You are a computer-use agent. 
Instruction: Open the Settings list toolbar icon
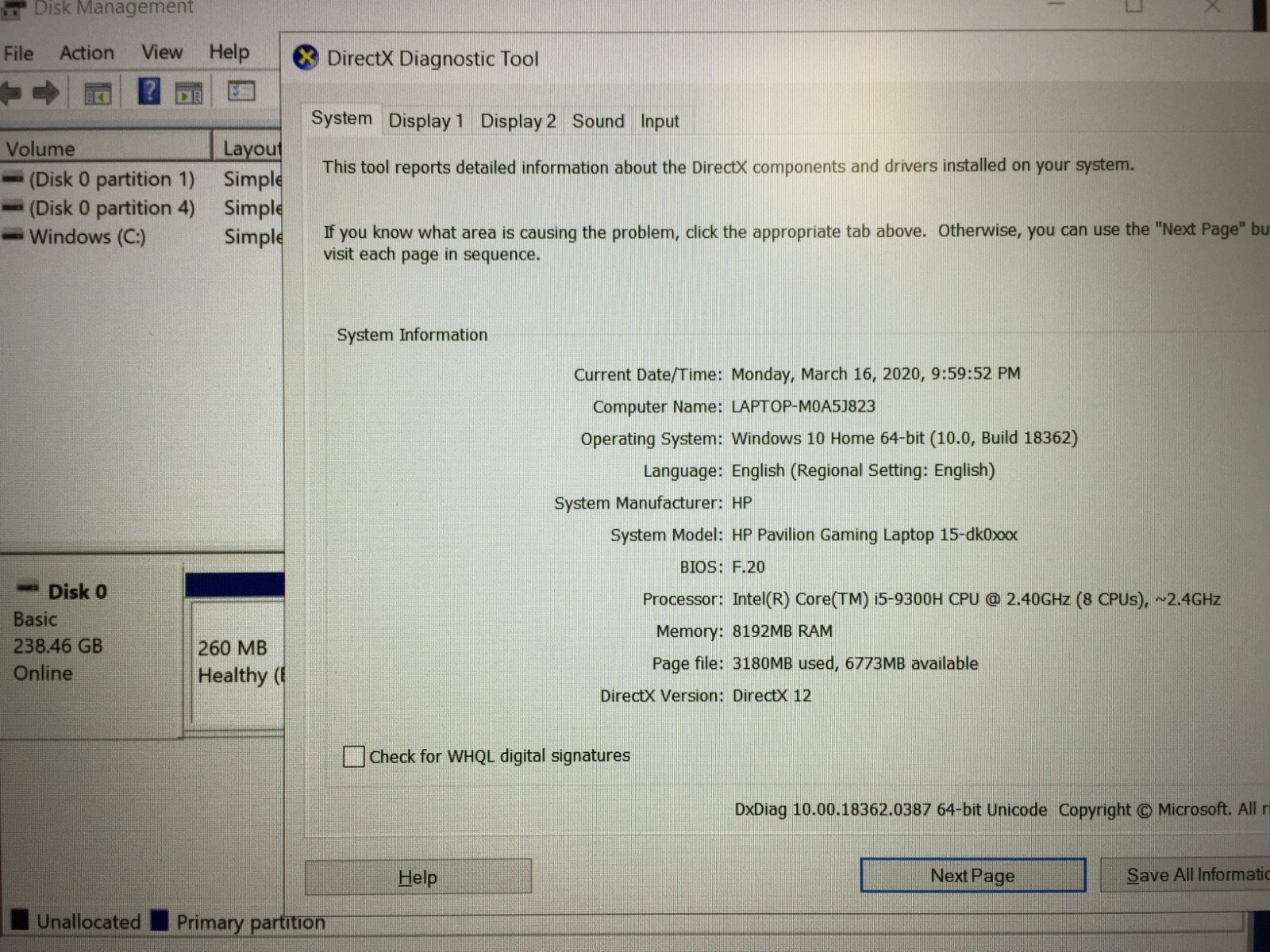(x=241, y=91)
